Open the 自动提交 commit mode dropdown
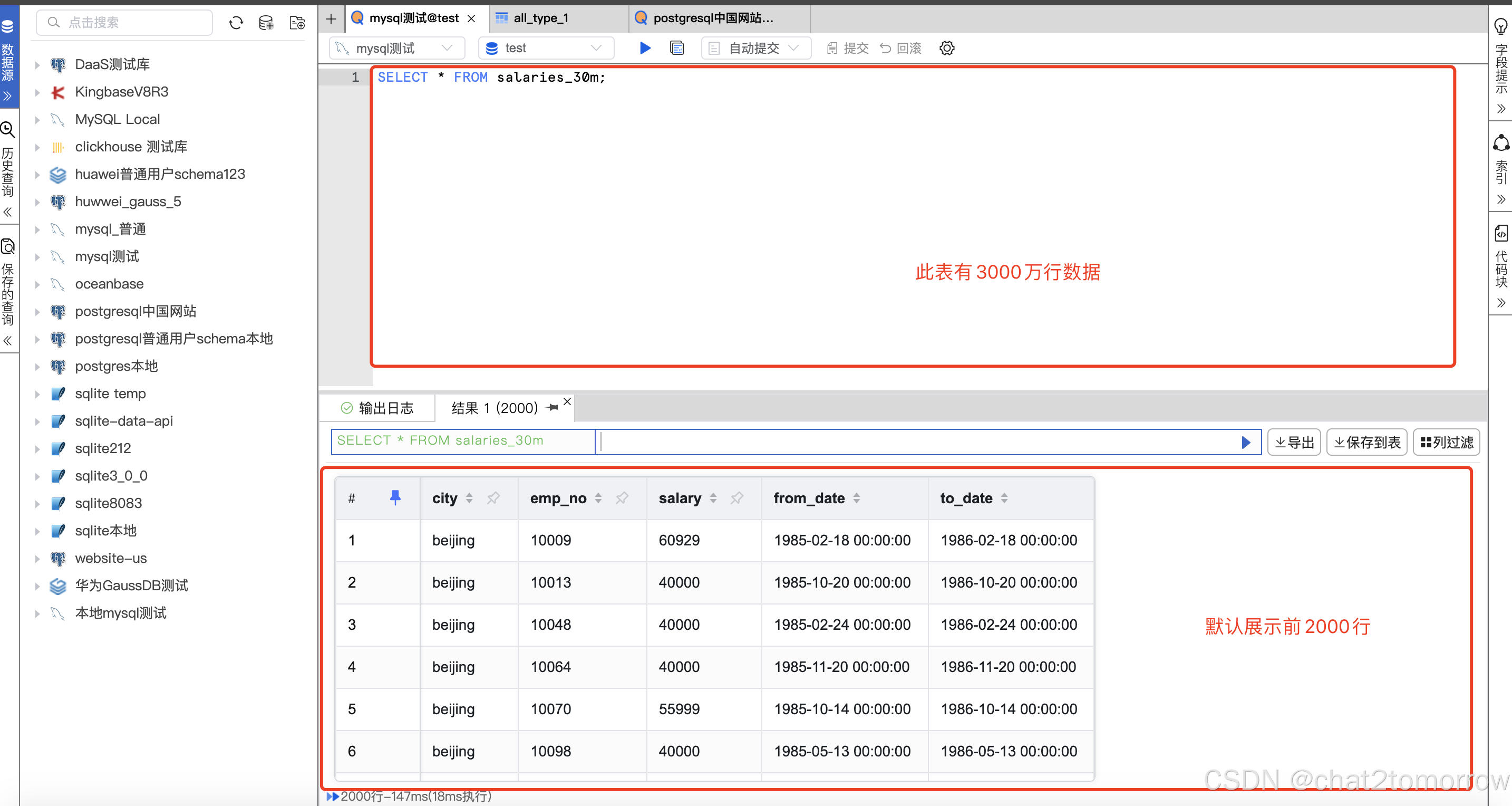This screenshot has width=1512, height=806. [794, 48]
